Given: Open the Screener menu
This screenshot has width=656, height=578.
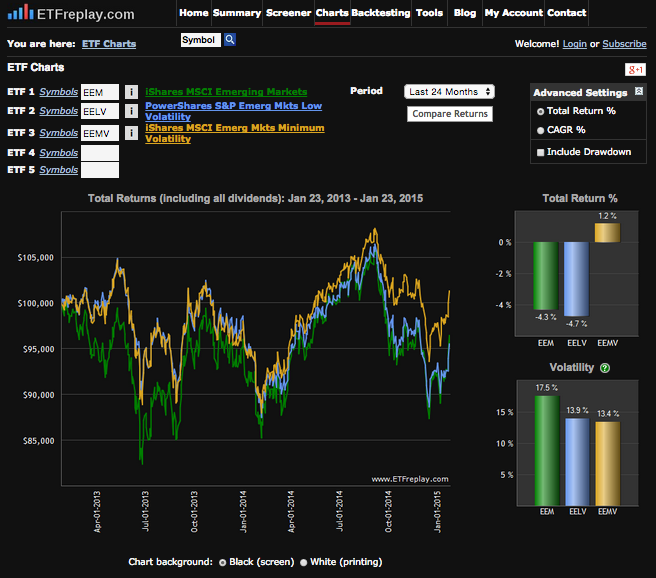Looking at the screenshot, I should [x=289, y=13].
